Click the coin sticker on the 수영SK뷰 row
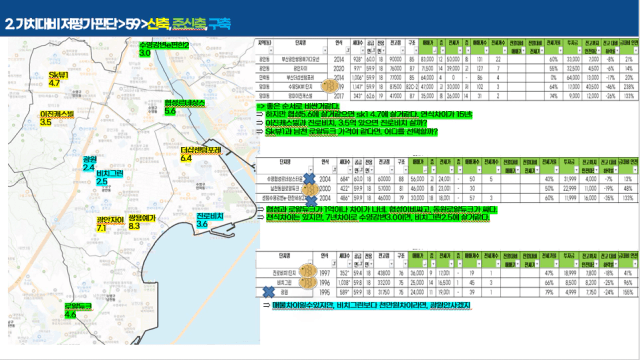The image size is (640, 360). 330,86
